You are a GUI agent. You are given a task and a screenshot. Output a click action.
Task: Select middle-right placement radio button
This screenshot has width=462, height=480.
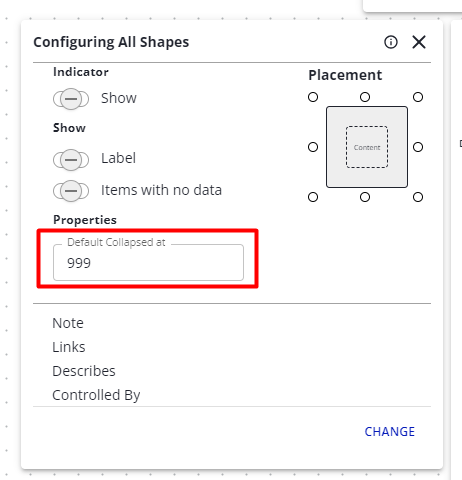pos(418,147)
